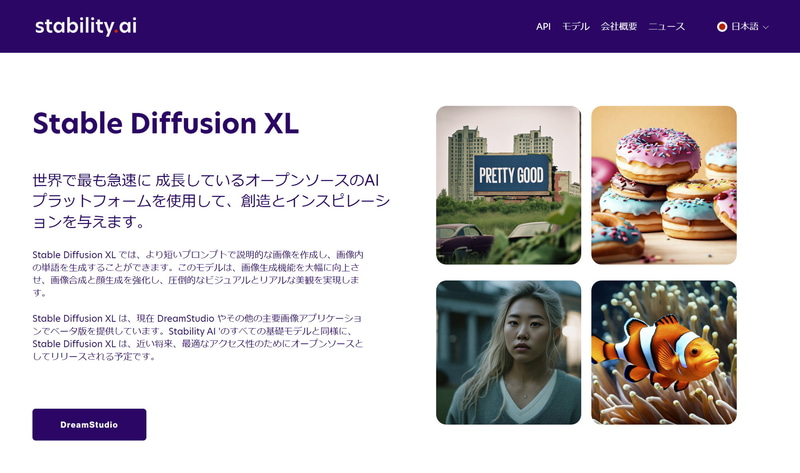Open the ニュース nav link
Image resolution: width=800 pixels, height=473 pixels.
coord(666,27)
